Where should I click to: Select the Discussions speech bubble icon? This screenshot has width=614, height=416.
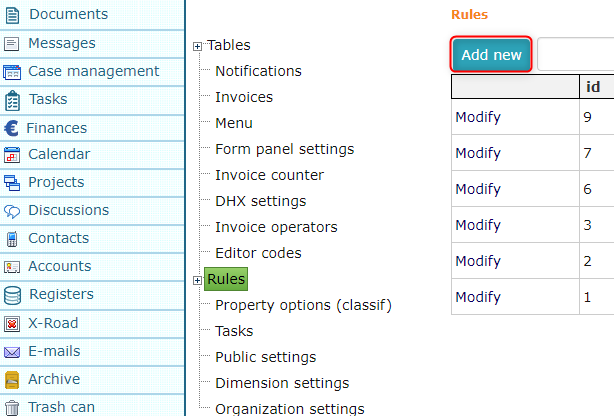[12, 211]
